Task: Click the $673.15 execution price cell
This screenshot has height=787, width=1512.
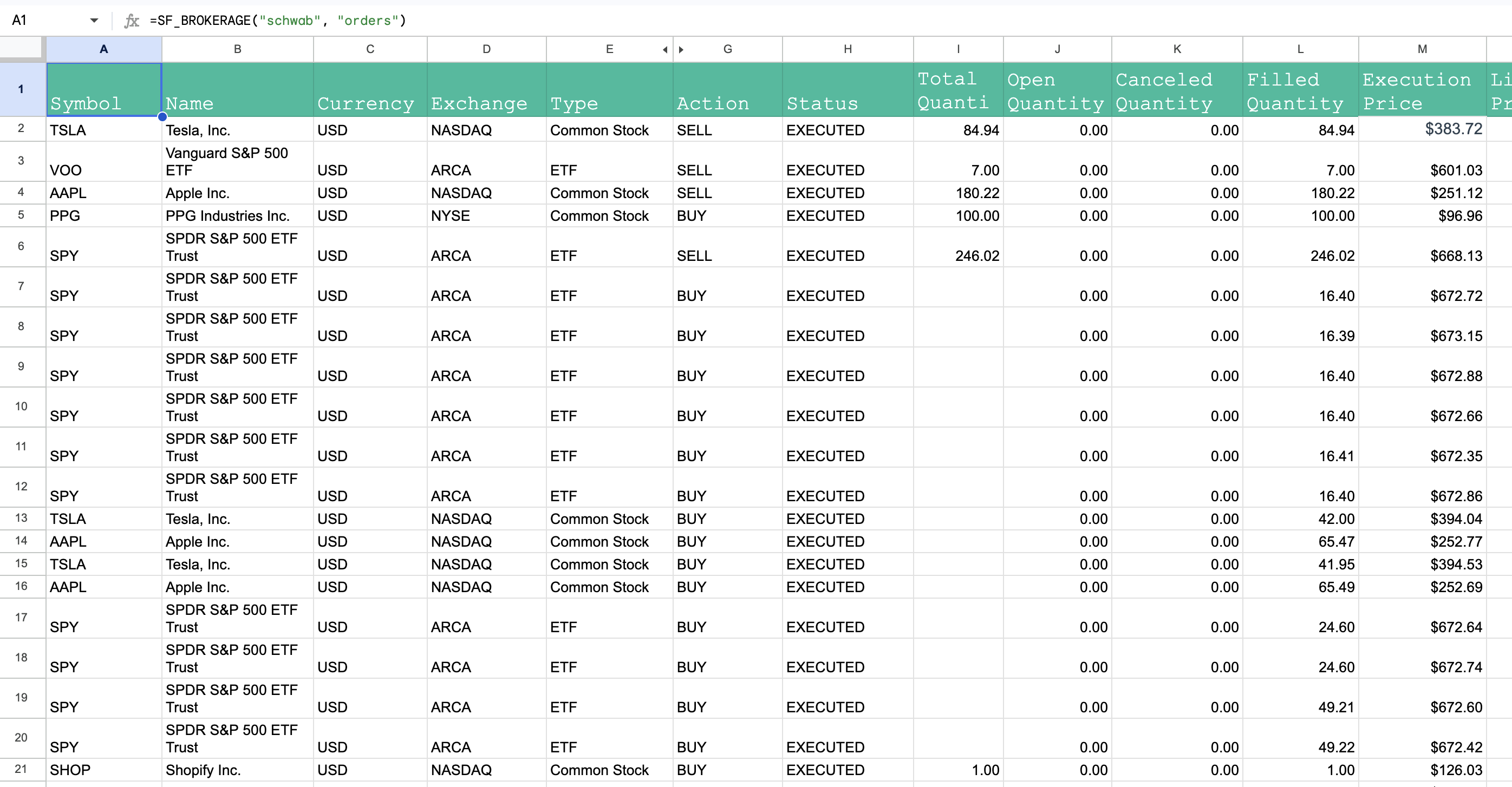Action: [x=1423, y=327]
